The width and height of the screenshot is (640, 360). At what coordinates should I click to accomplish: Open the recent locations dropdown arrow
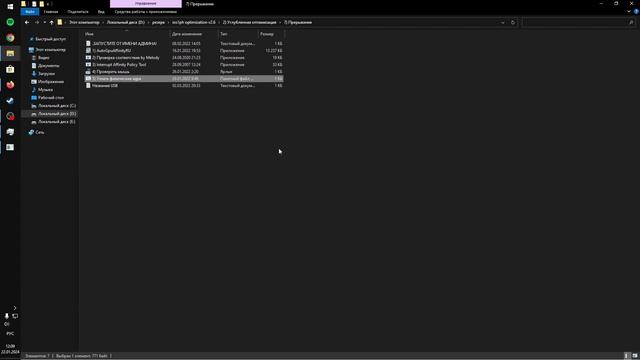tap(44, 22)
